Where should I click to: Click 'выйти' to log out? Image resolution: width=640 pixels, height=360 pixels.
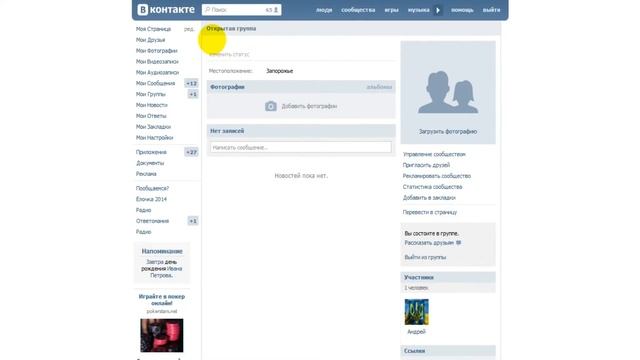(491, 10)
